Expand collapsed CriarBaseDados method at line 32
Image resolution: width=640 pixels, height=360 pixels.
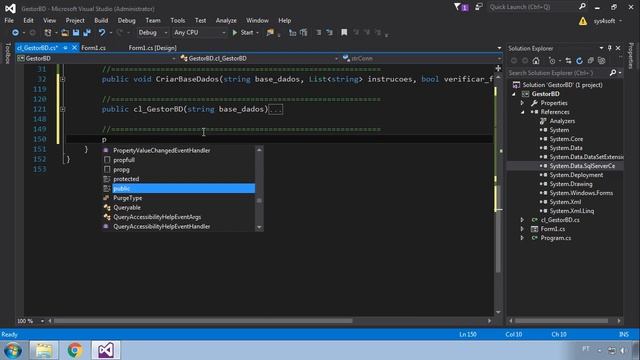point(62,79)
